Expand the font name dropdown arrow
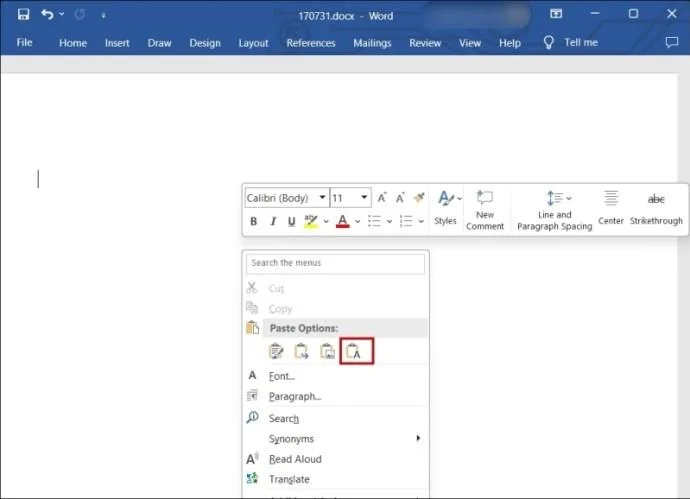This screenshot has width=690, height=499. [x=323, y=198]
